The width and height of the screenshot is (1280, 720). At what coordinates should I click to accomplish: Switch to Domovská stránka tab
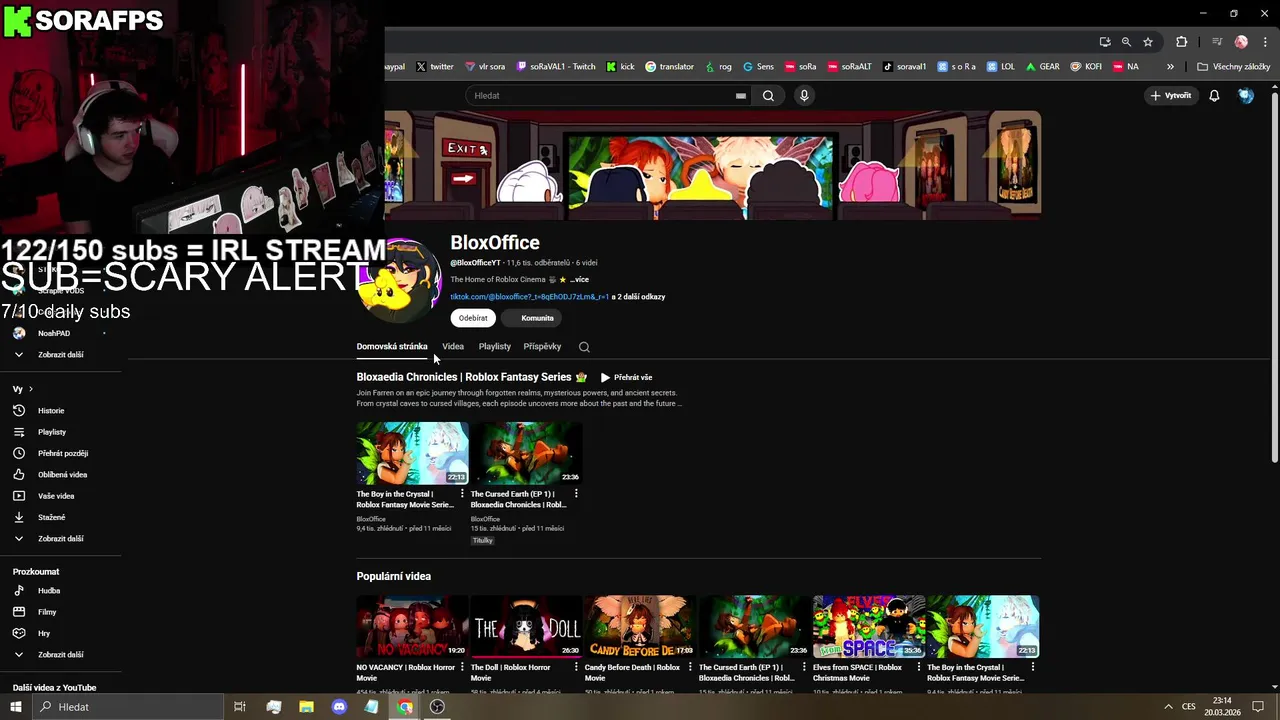tap(392, 347)
